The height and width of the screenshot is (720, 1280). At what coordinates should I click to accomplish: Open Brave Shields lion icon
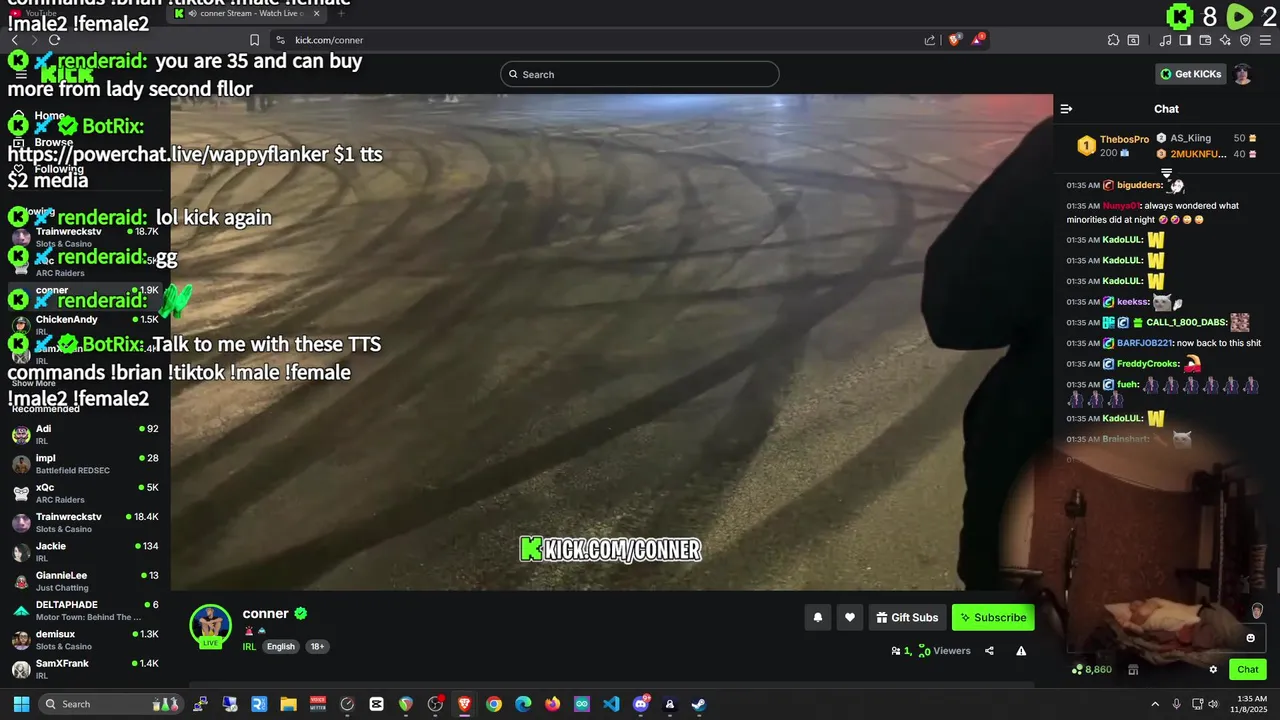(x=955, y=40)
